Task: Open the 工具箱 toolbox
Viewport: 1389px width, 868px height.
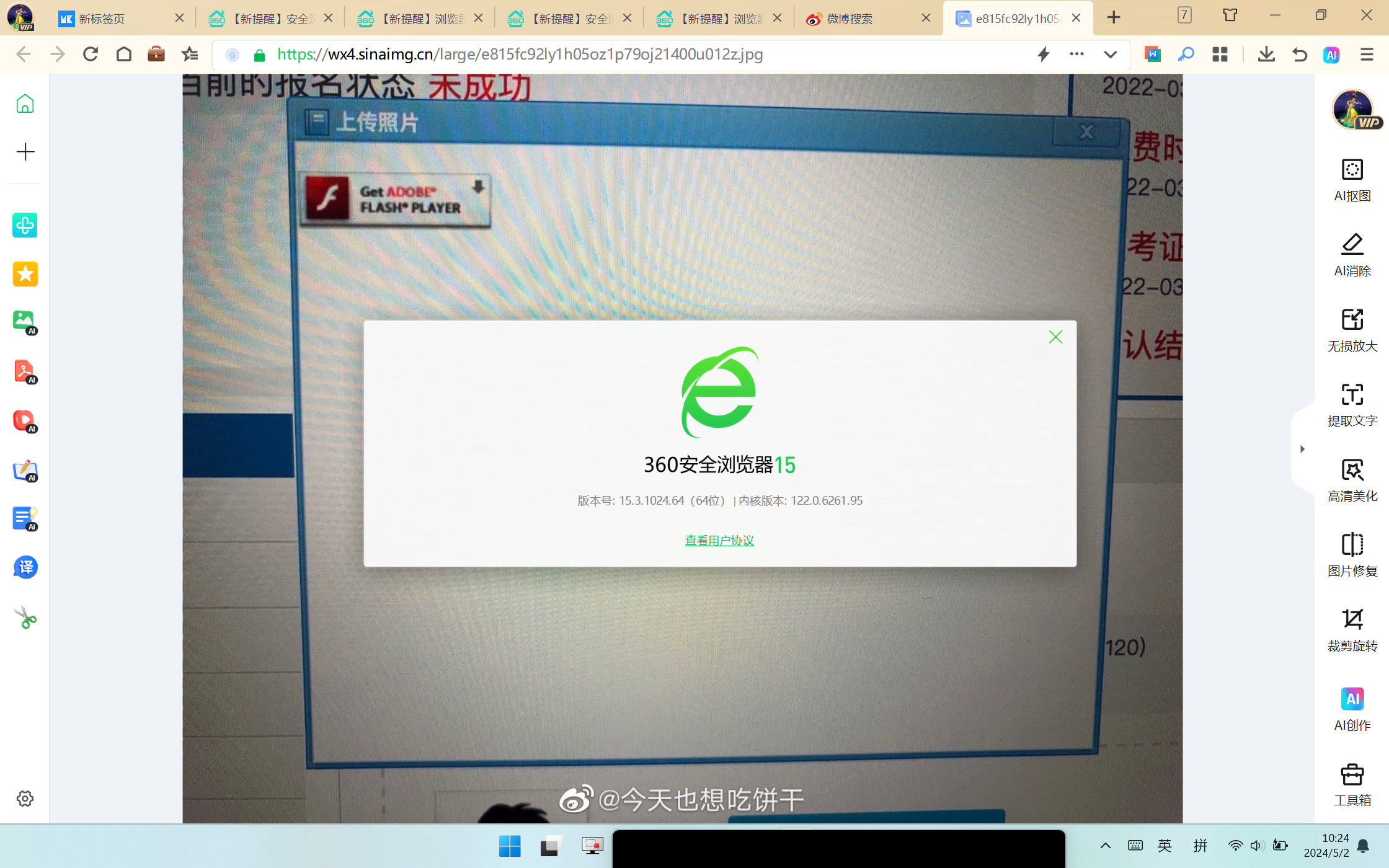Action: click(1352, 785)
